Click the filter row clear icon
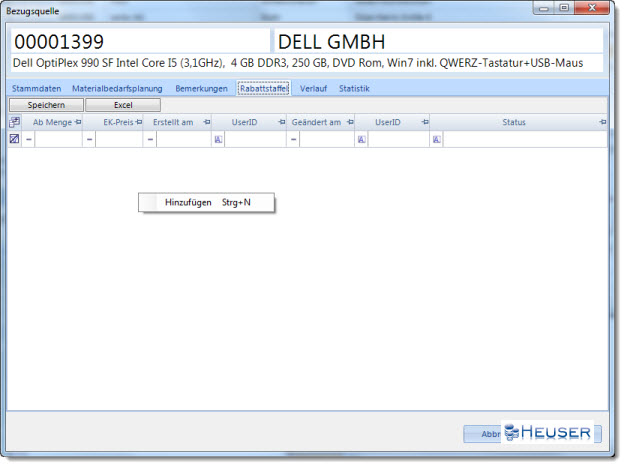The height and width of the screenshot is (467, 625). [x=14, y=139]
